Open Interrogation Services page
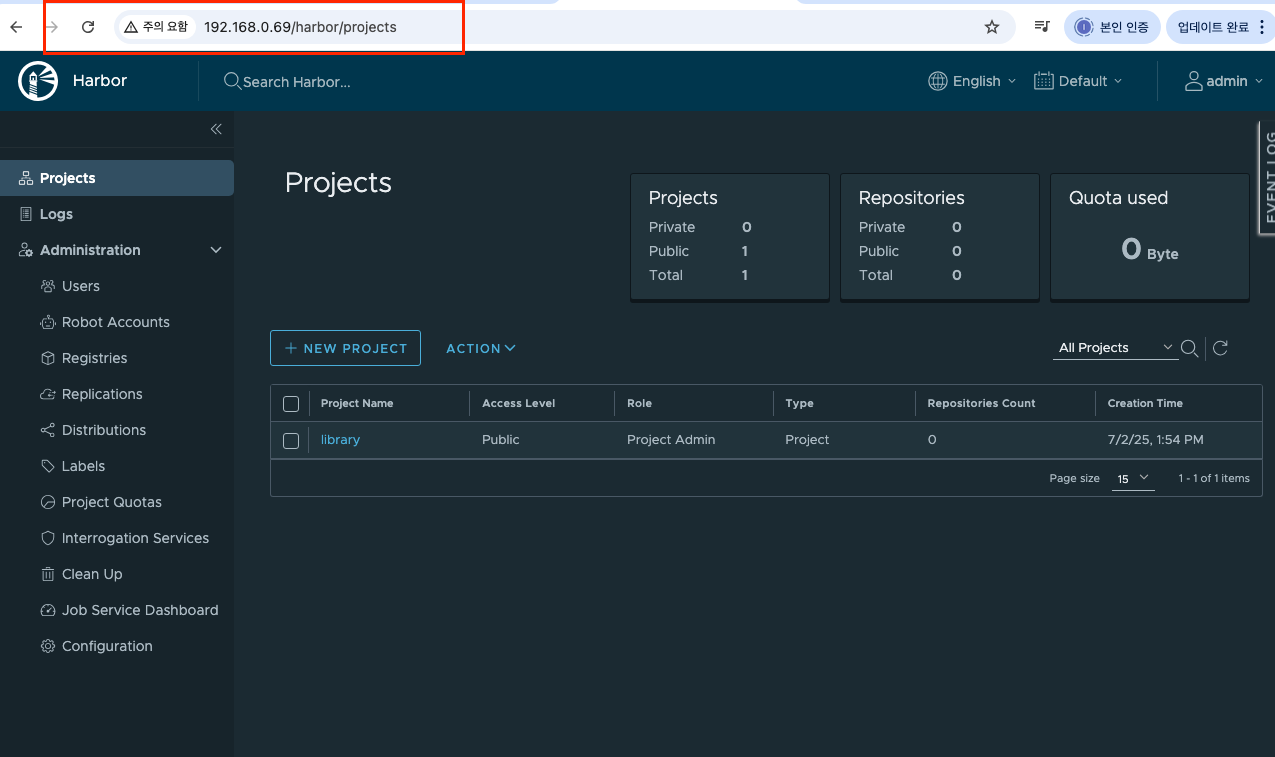Screen dimensions: 1275x757 [124, 538]
